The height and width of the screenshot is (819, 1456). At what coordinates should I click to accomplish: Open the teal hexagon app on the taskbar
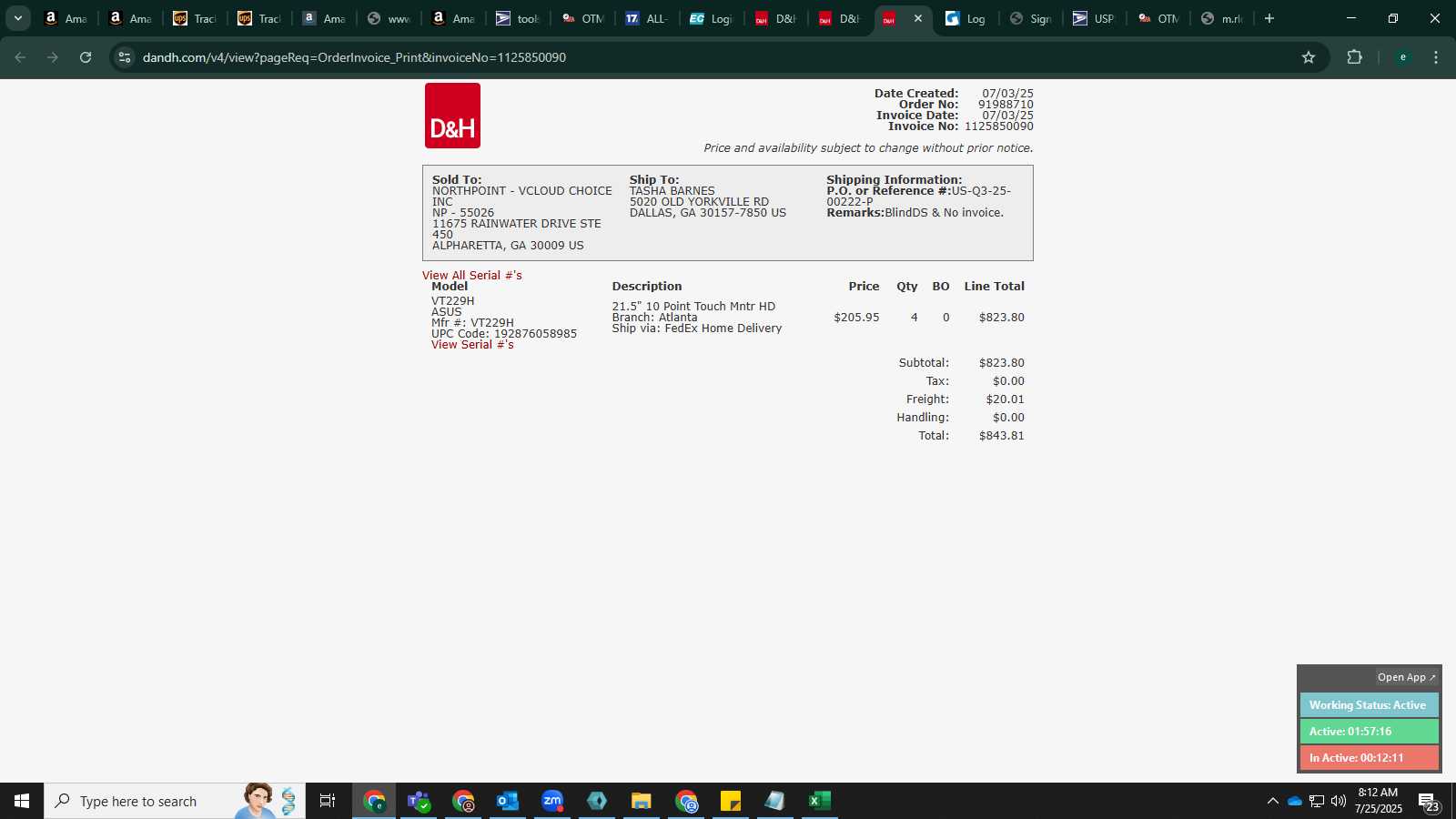click(597, 801)
